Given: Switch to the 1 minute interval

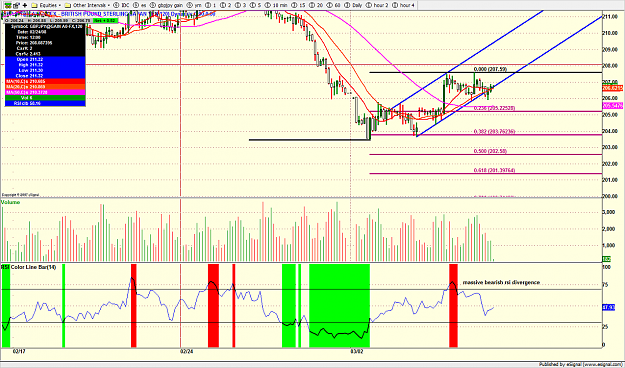Looking at the screenshot, I should 211,5.
